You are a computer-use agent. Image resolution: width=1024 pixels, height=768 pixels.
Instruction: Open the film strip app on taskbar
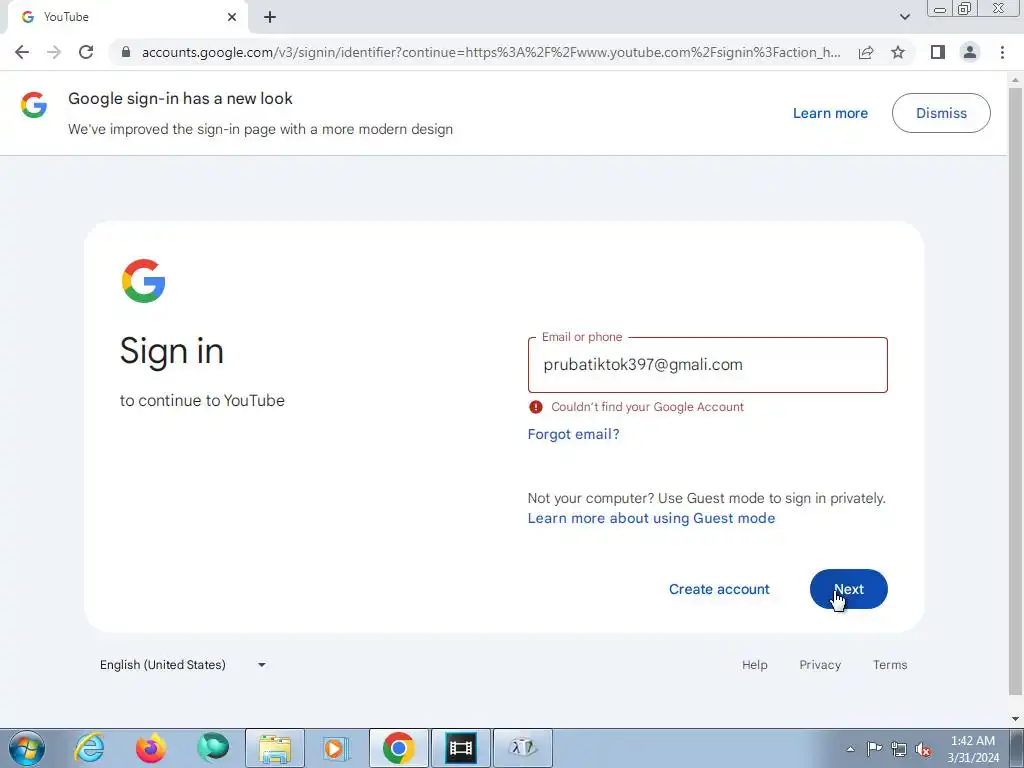(461, 748)
